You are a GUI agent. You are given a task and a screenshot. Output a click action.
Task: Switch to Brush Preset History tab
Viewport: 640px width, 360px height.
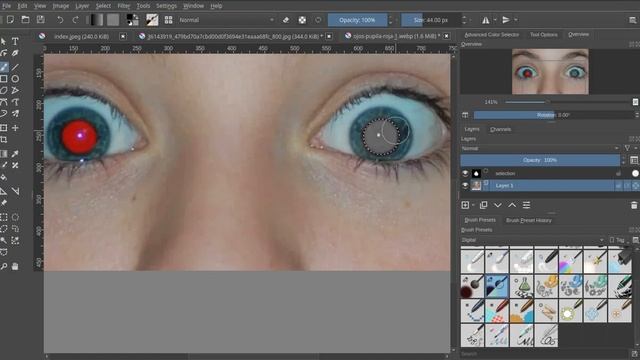pyautogui.click(x=529, y=220)
